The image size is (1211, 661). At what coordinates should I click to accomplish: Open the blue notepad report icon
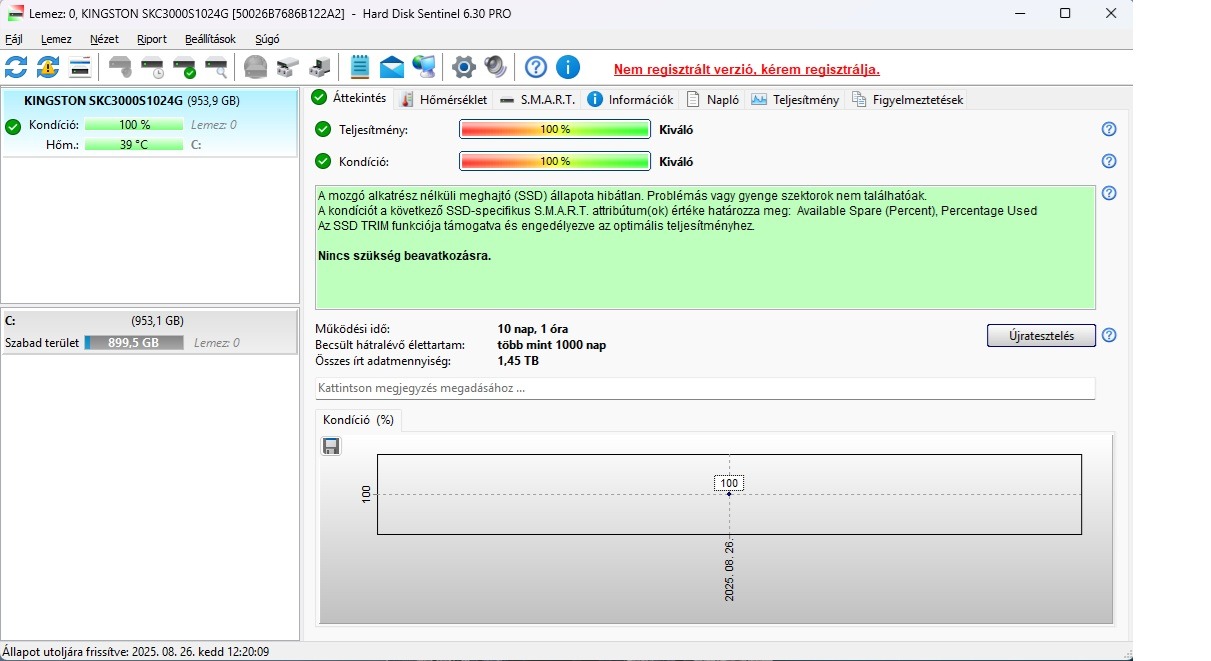360,67
